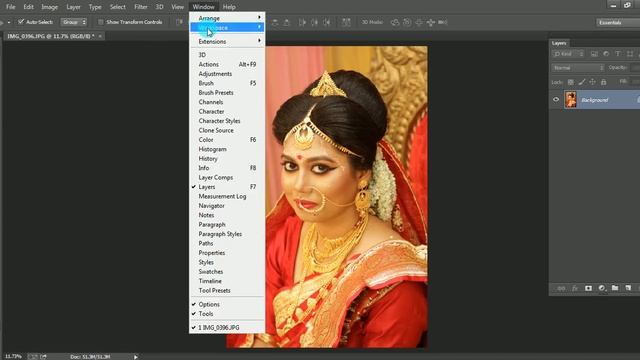Click the Distribute vertical centers icon

tap(275, 22)
